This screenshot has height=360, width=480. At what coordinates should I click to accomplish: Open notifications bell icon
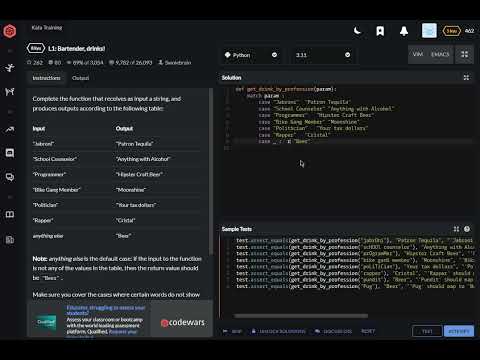(x=404, y=31)
